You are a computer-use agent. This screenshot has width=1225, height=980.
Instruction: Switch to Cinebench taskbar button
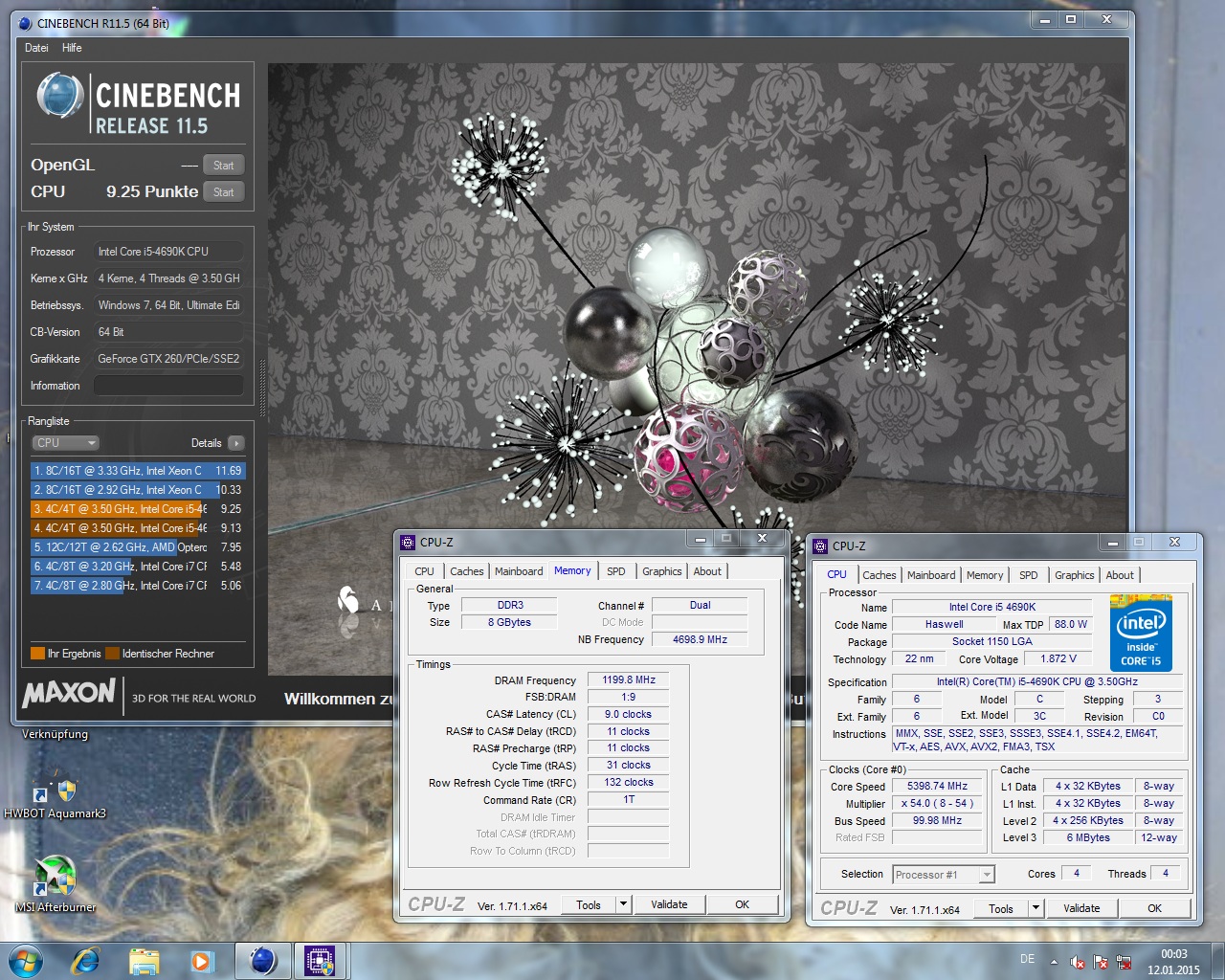(262, 961)
